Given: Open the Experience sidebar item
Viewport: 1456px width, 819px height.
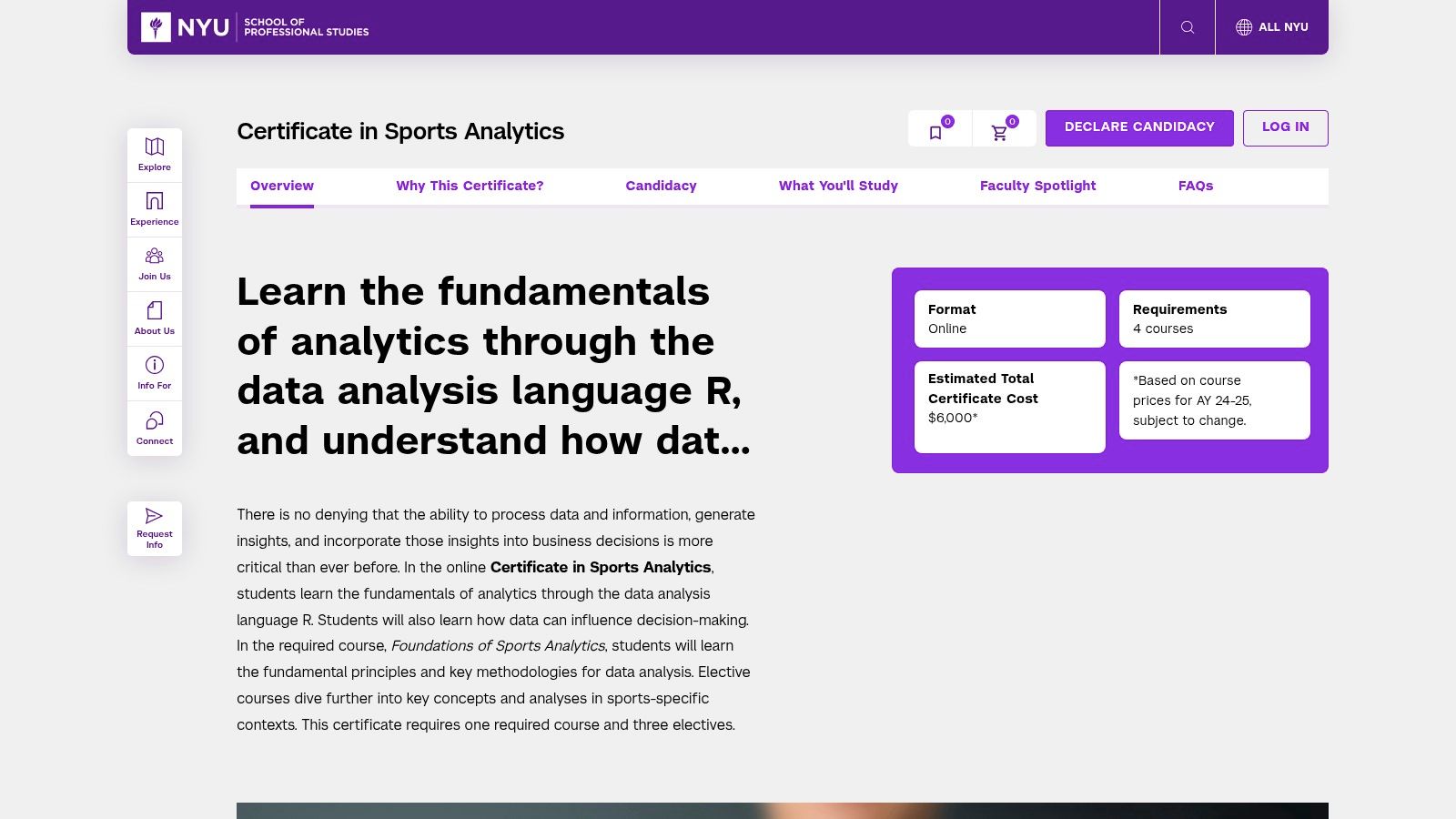Looking at the screenshot, I should (155, 209).
